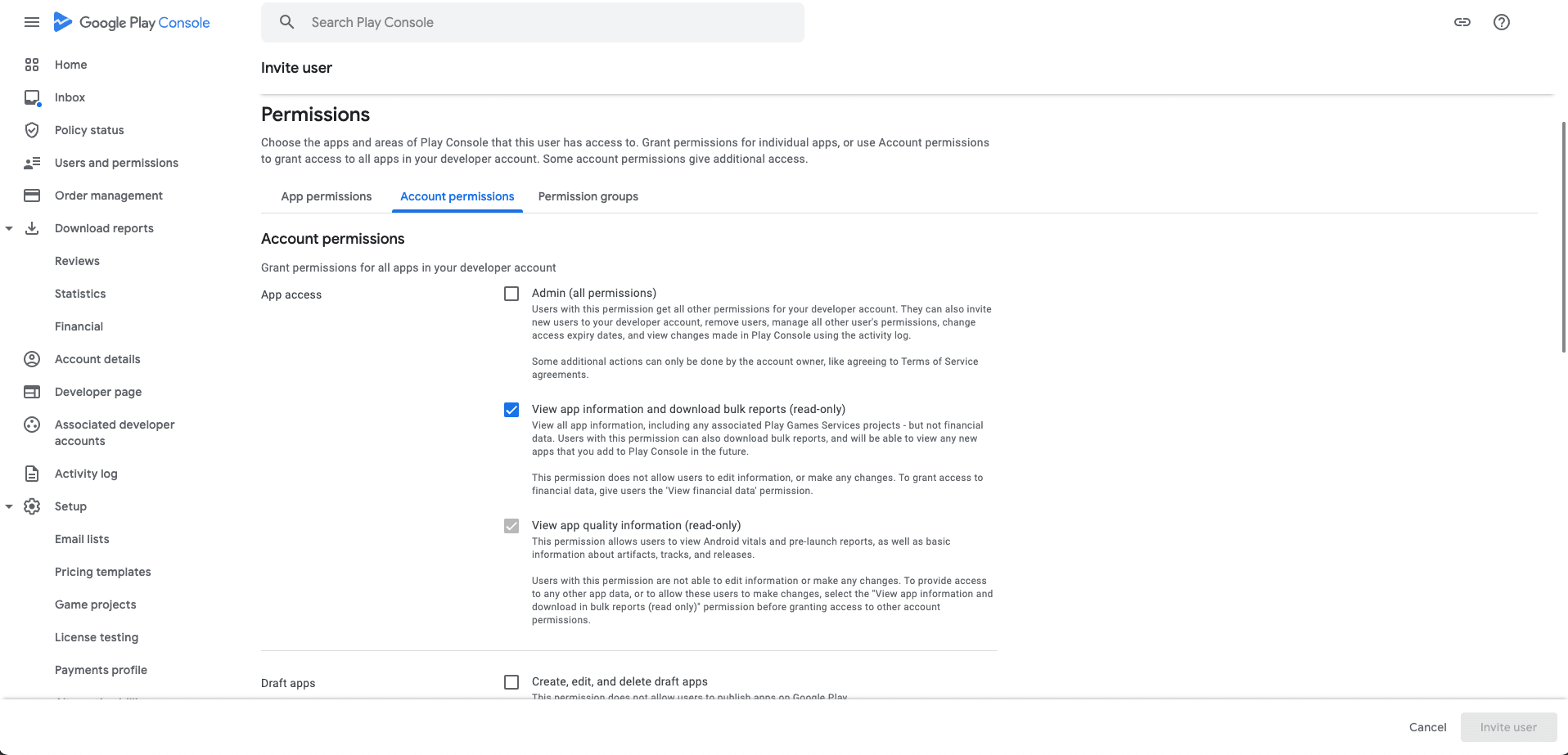The image size is (1568, 755).
Task: Uncheck View app information and download bulk reports
Action: (511, 410)
